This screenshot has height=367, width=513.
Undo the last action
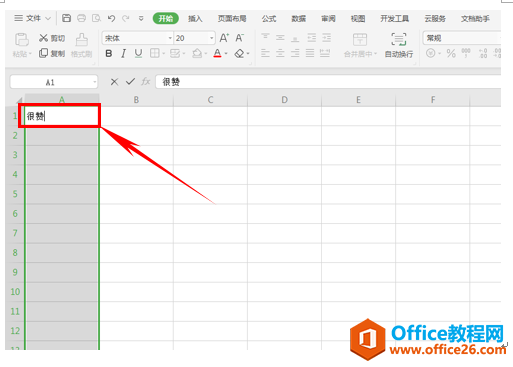111,18
